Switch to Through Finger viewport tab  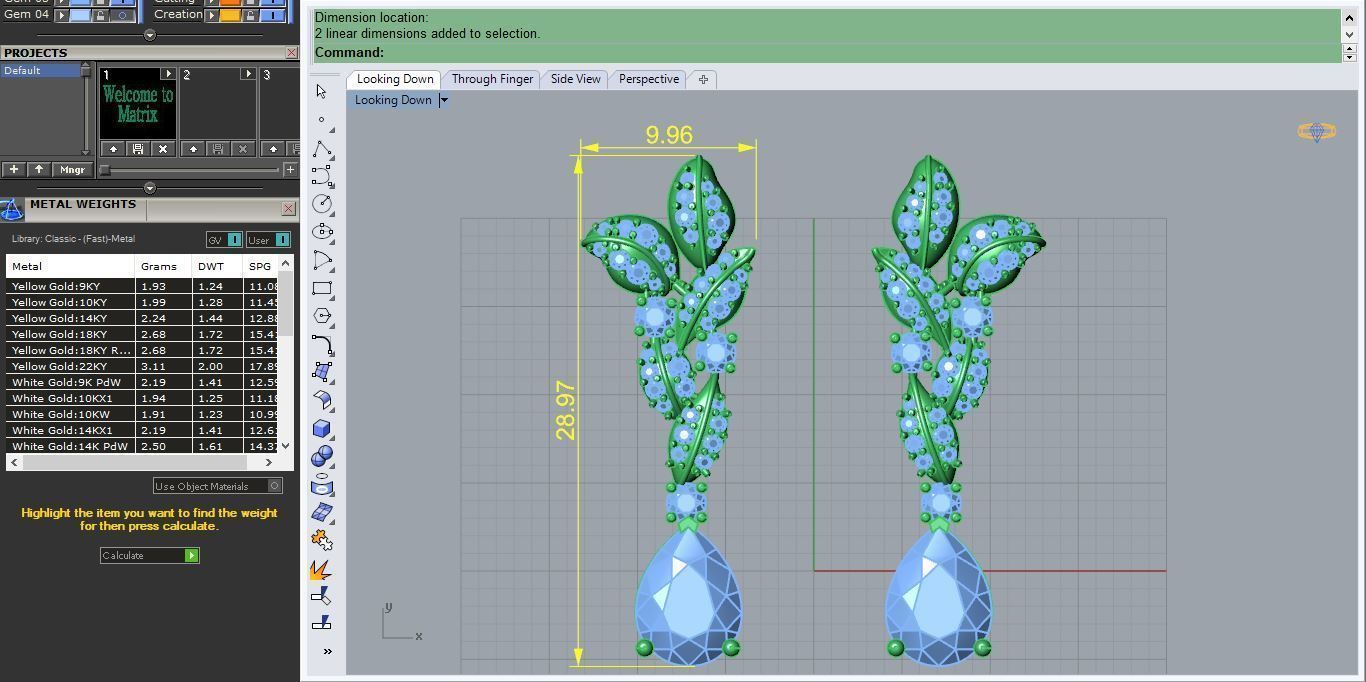point(492,79)
